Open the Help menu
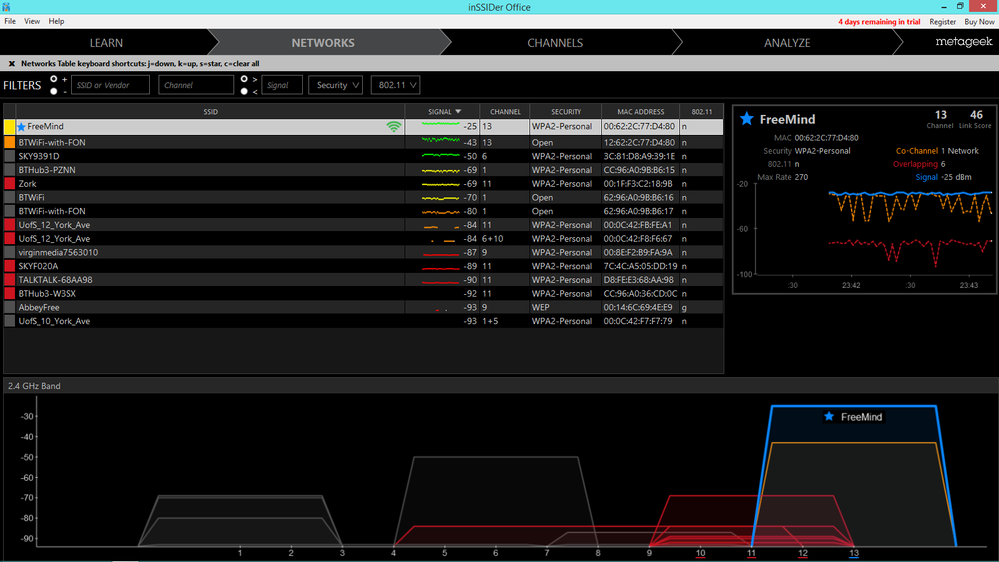 pyautogui.click(x=56, y=21)
